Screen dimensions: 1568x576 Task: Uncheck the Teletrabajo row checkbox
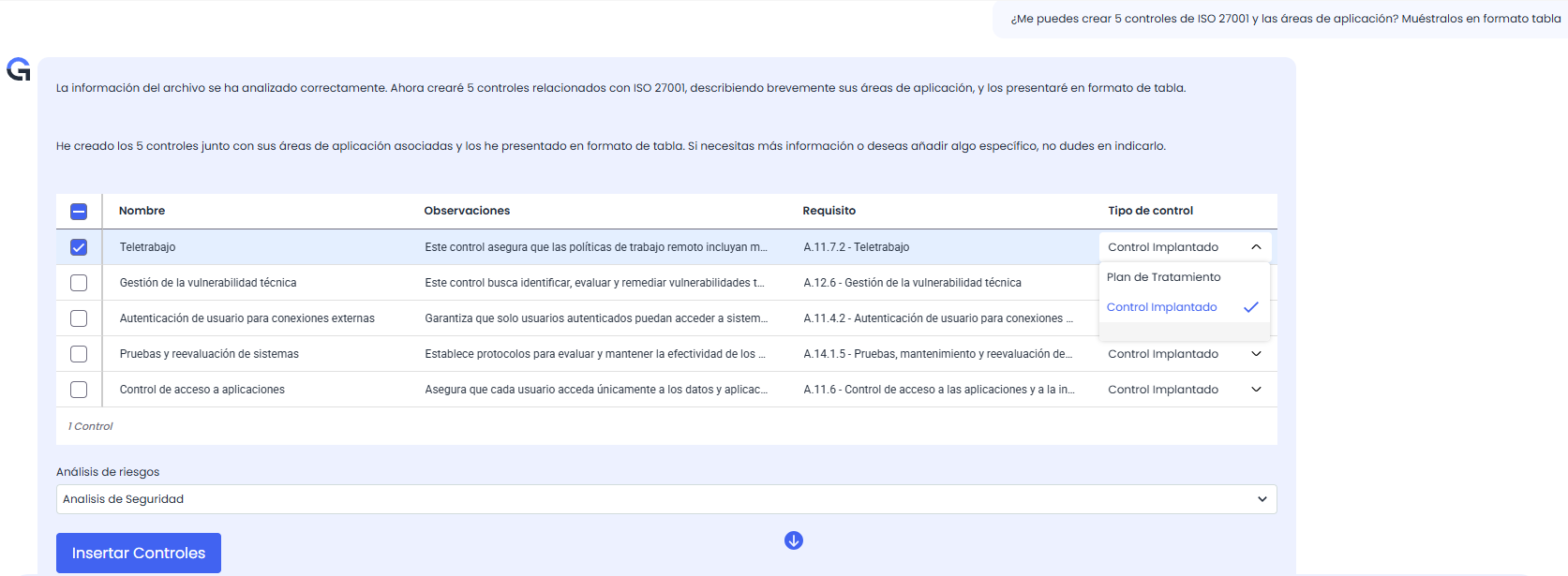[79, 247]
